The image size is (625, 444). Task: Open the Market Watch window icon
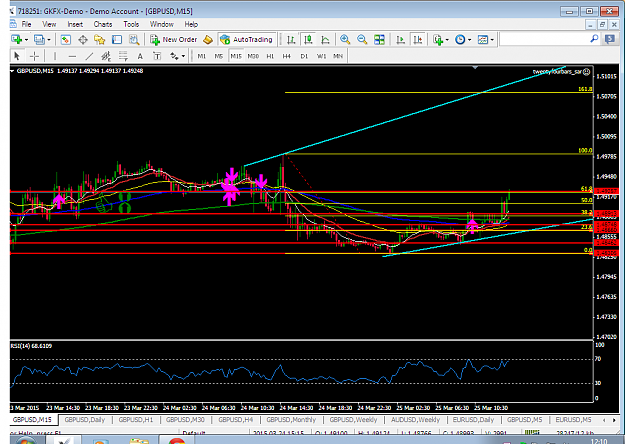[65, 39]
